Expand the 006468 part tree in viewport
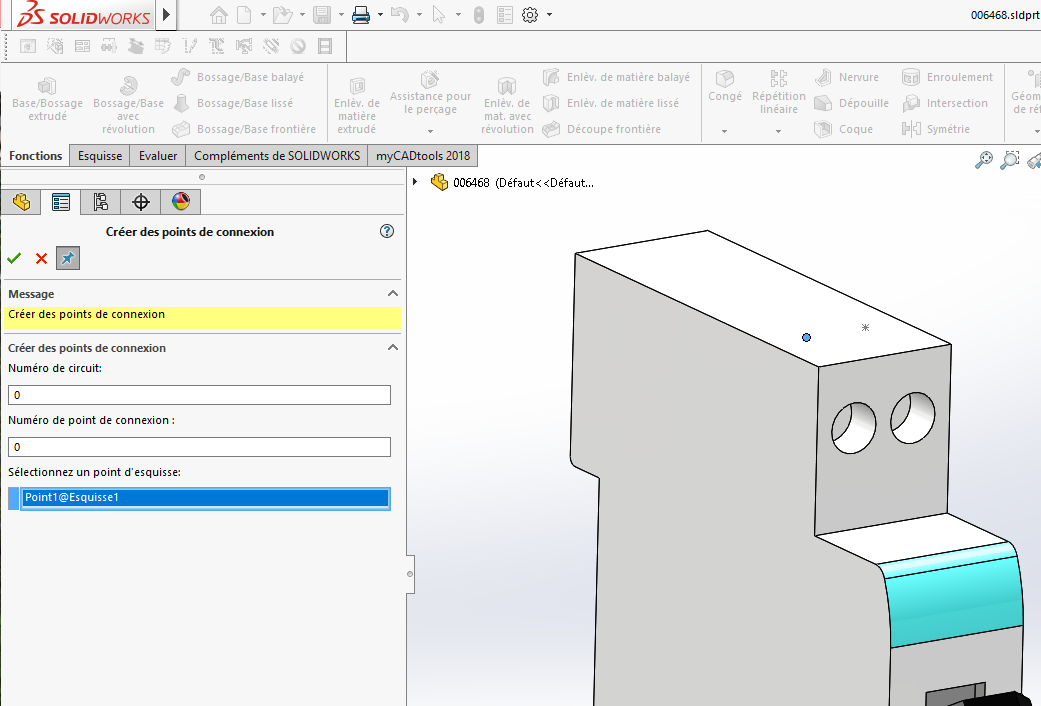 pos(415,181)
